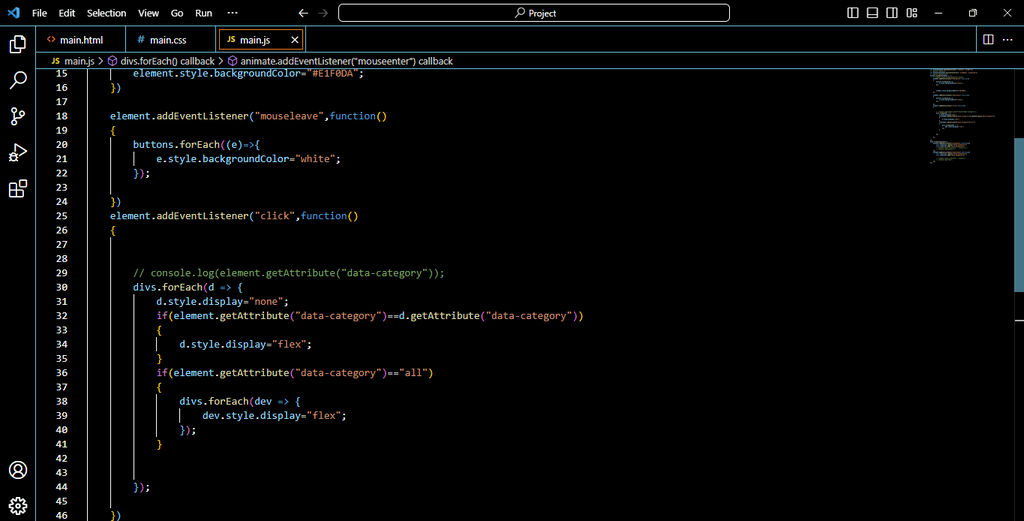This screenshot has width=1024, height=521.
Task: Click the divs.forEach(dev text on line 38
Action: 225,401
